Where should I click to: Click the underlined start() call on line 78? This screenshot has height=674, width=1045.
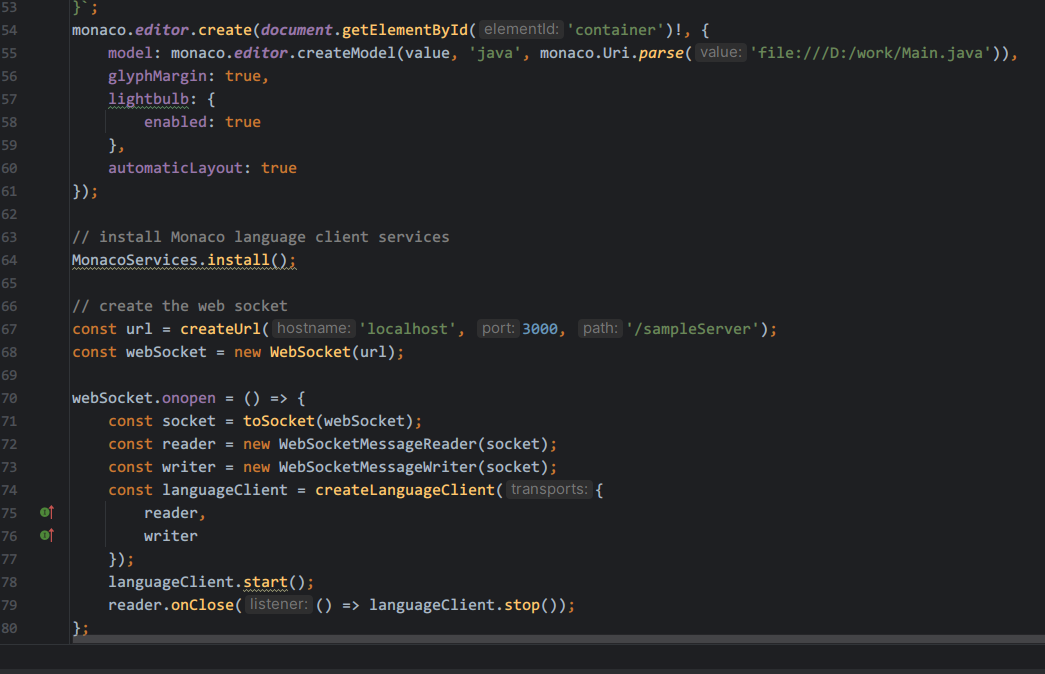[264, 581]
